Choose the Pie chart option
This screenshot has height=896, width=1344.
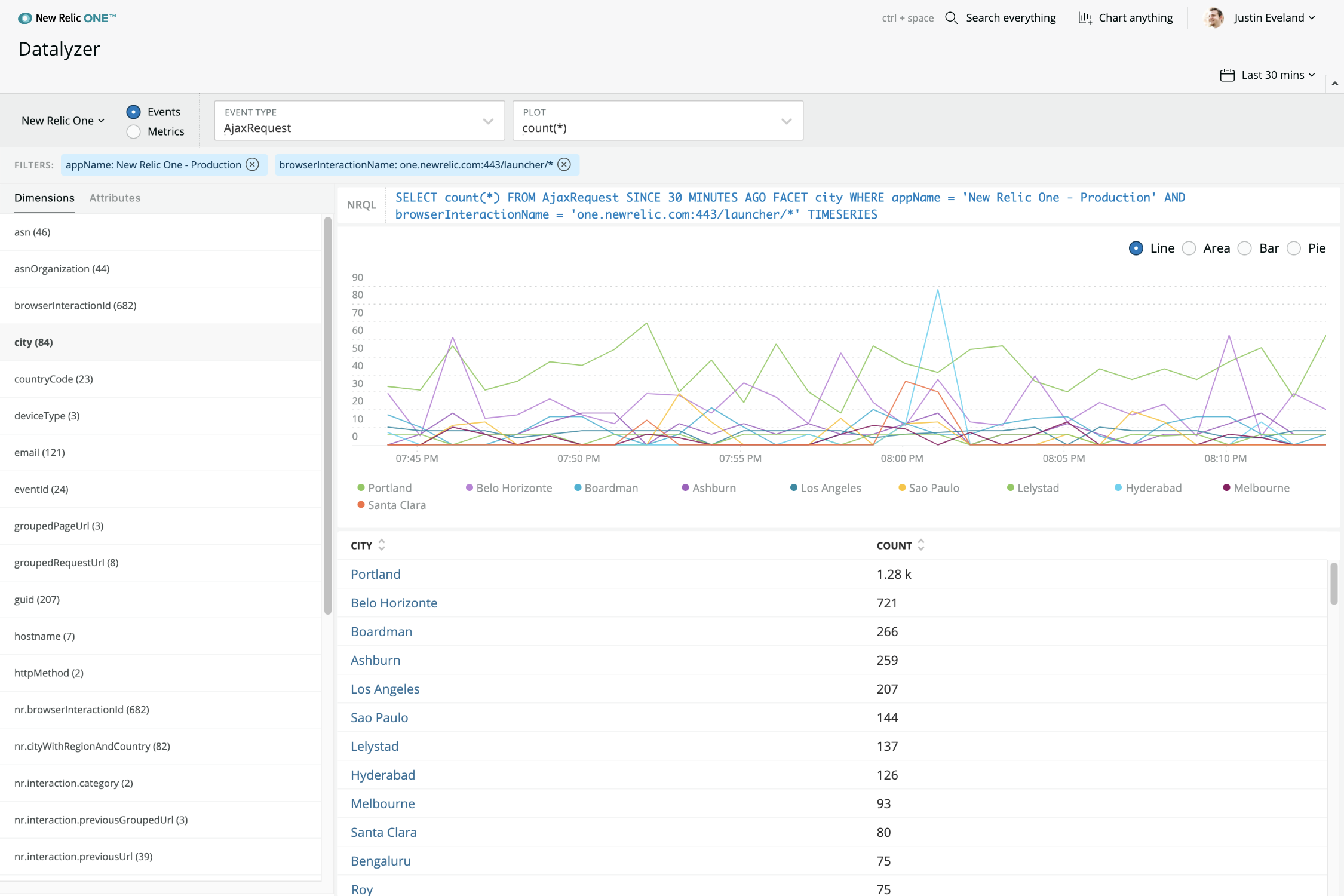point(1294,248)
